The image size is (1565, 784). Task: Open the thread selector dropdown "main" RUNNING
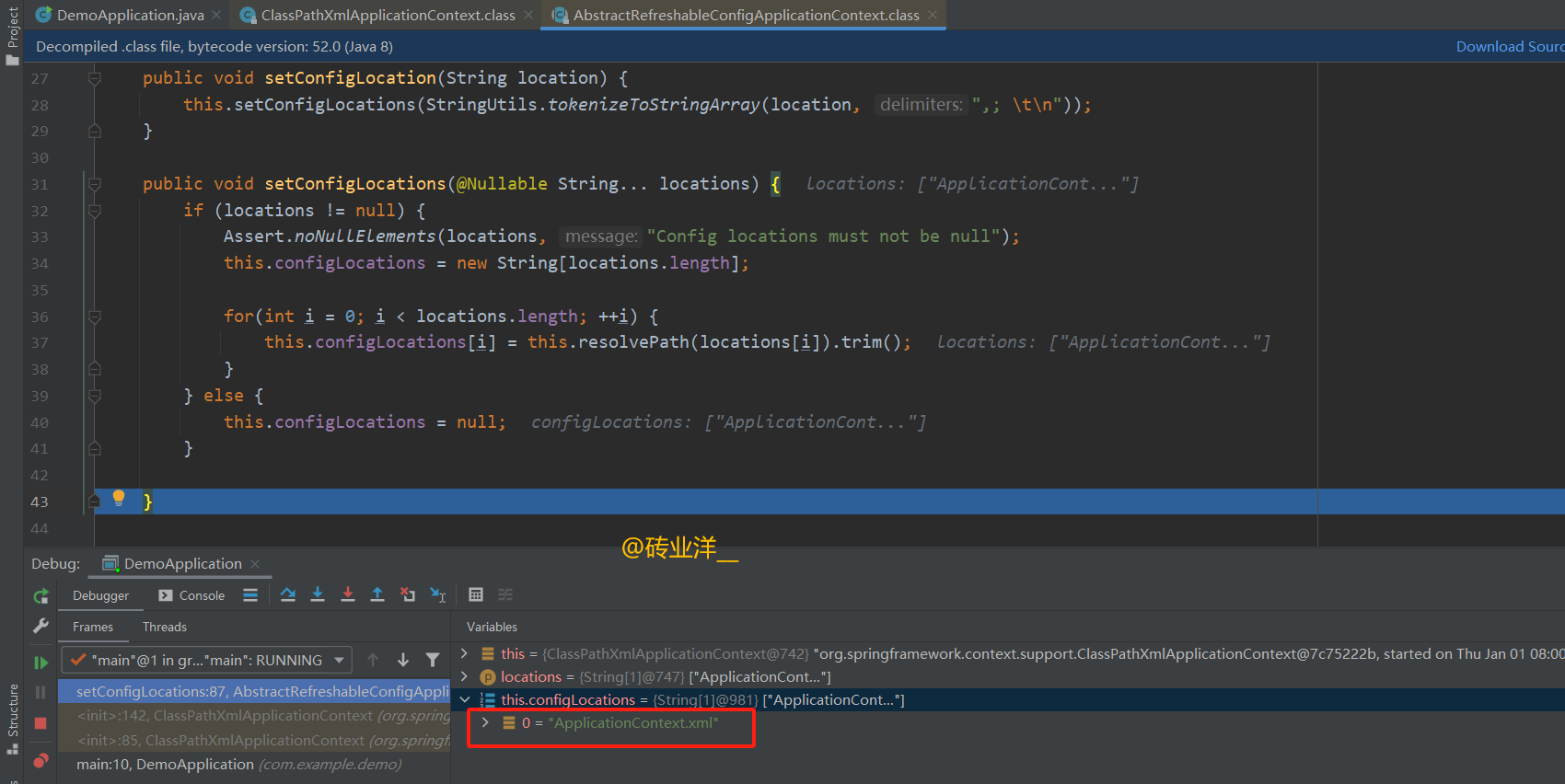pyautogui.click(x=207, y=660)
